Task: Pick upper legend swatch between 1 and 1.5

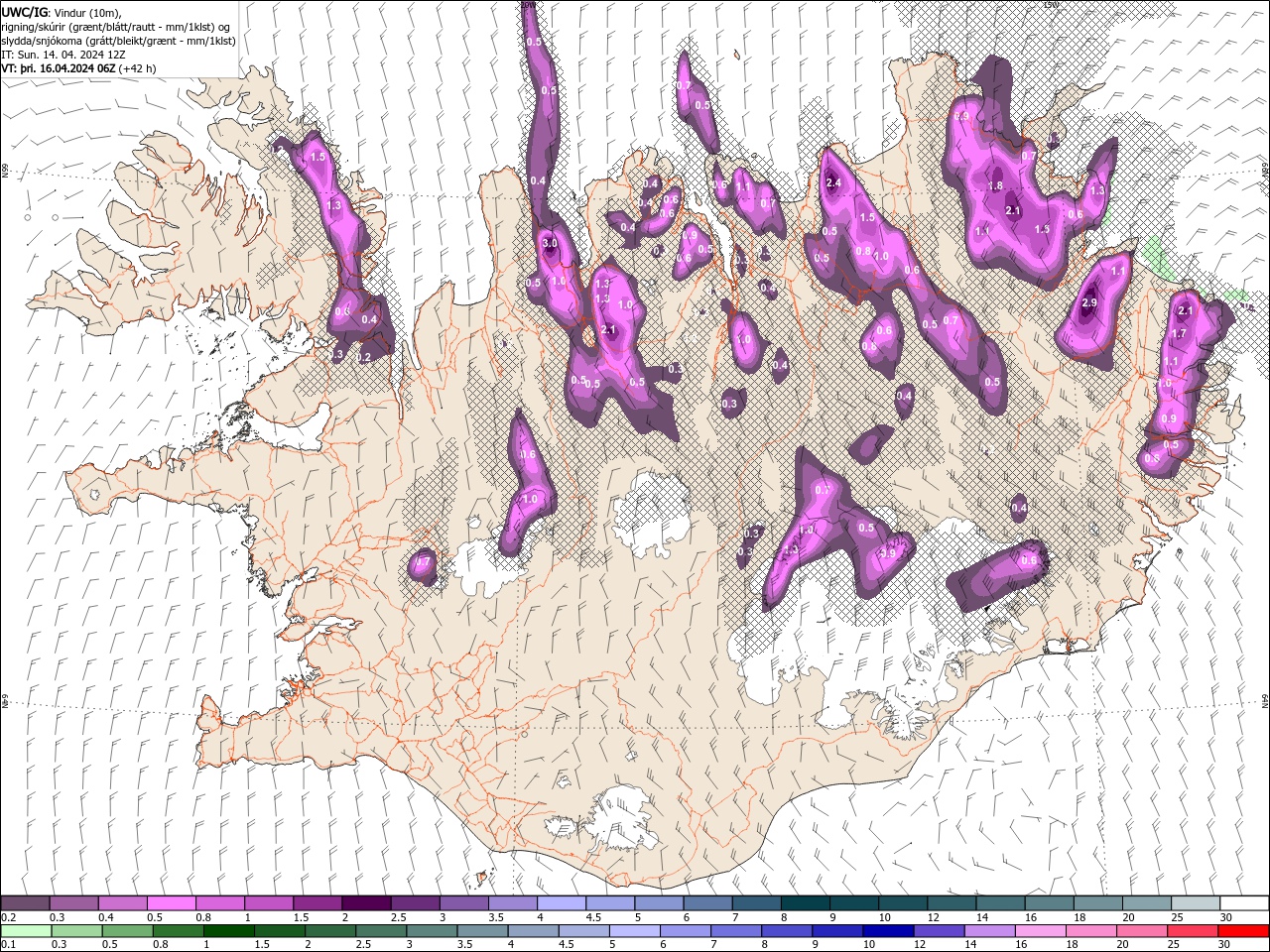Action: (269, 902)
